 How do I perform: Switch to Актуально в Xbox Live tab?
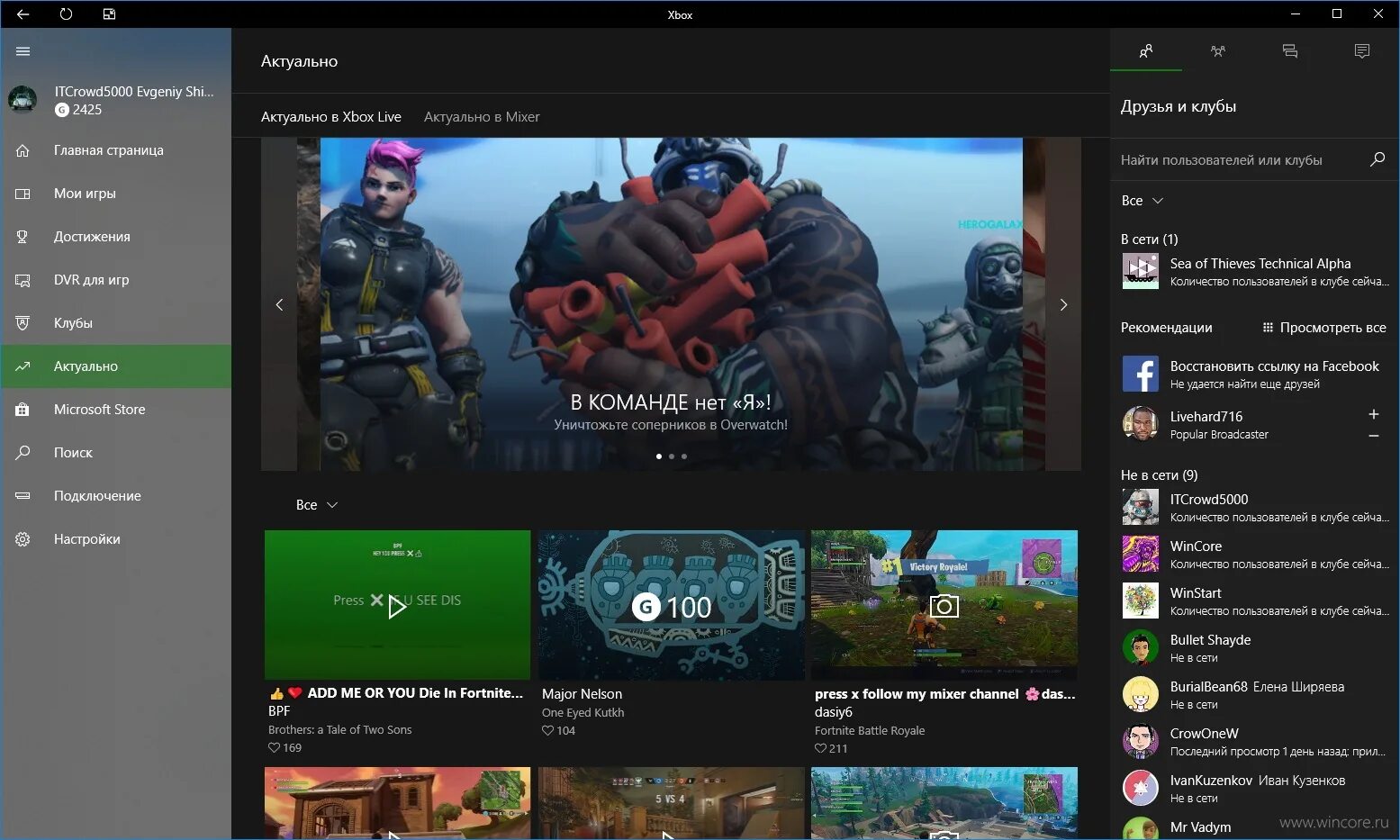(331, 117)
